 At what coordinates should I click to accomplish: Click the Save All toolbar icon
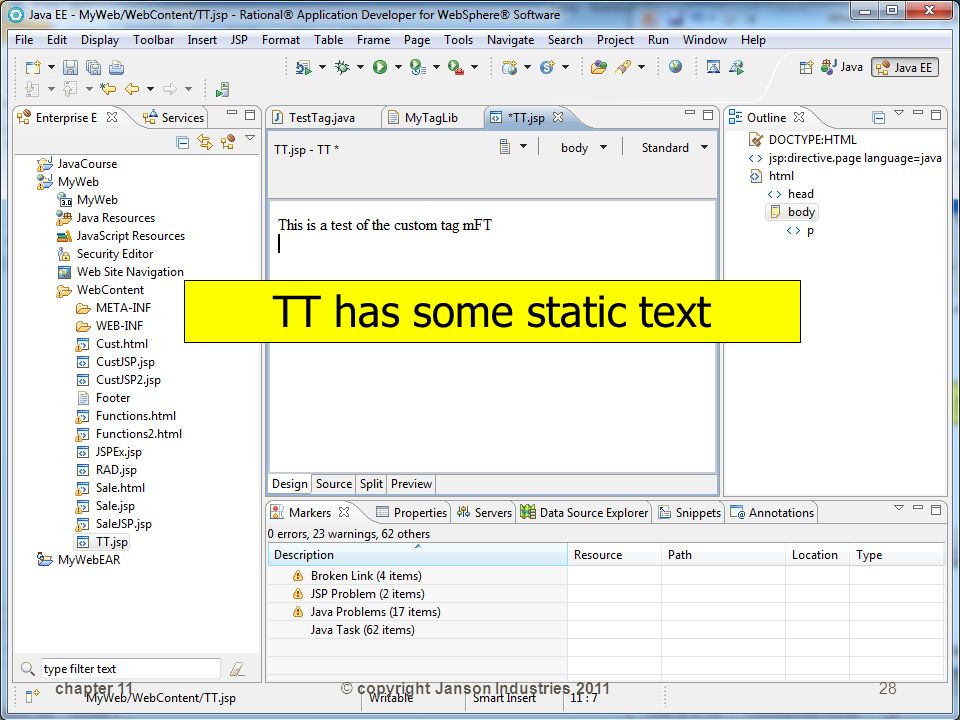pyautogui.click(x=93, y=67)
